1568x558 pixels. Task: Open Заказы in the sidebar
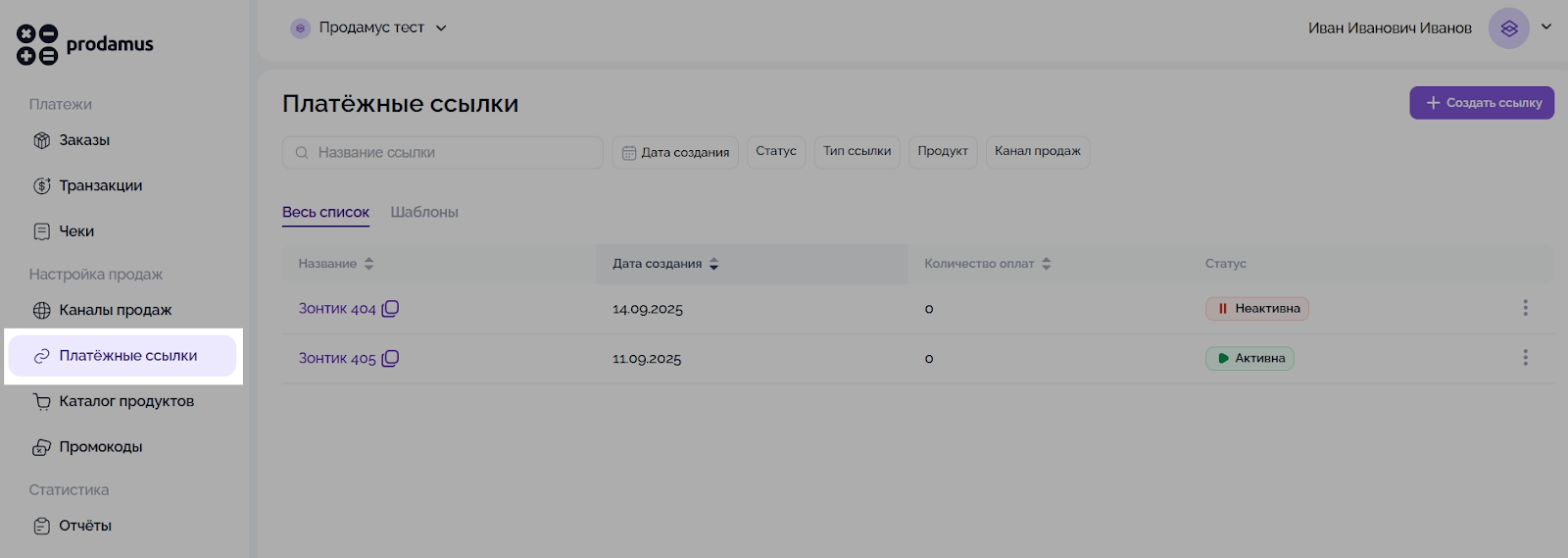pyautogui.click(x=84, y=140)
